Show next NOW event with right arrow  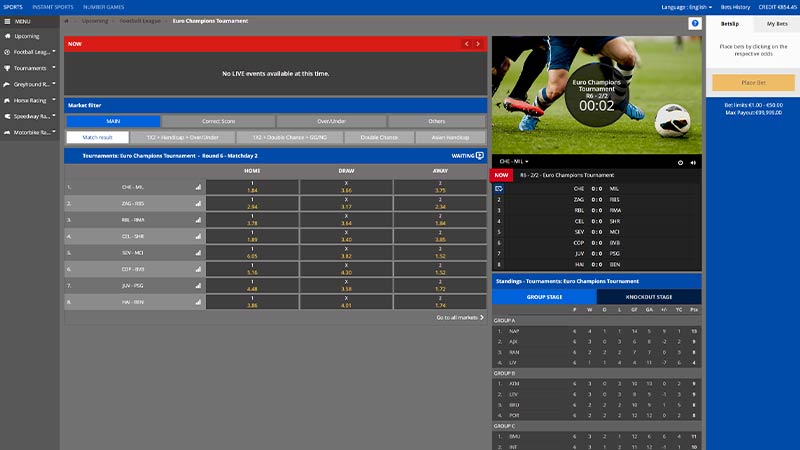(478, 44)
